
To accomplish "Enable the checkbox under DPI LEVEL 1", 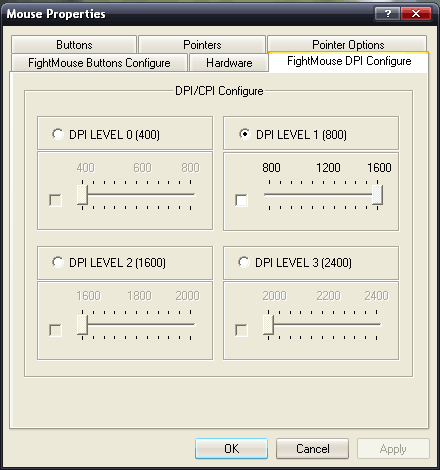I will click(241, 200).
